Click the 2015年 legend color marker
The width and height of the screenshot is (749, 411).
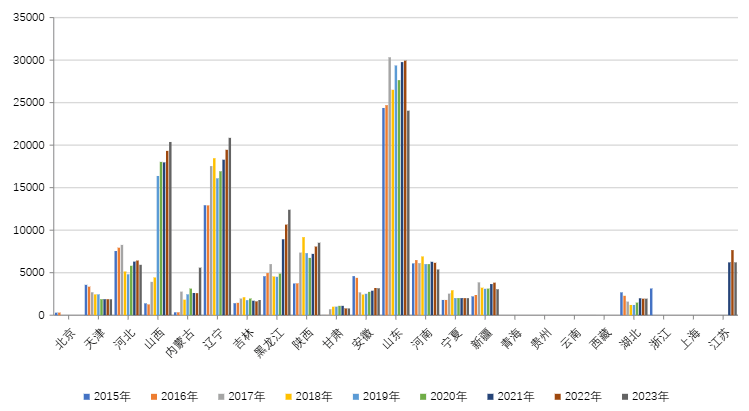tap(86, 397)
